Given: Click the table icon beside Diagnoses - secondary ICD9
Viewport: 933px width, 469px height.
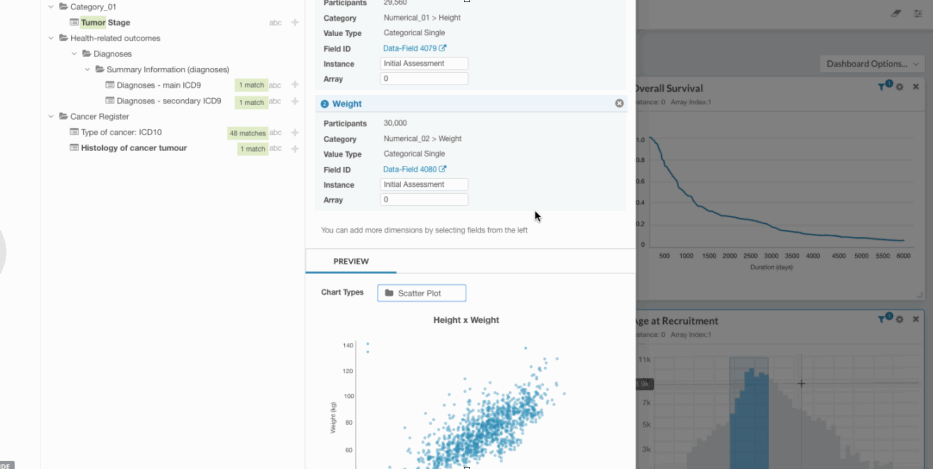Looking at the screenshot, I should tap(109, 101).
